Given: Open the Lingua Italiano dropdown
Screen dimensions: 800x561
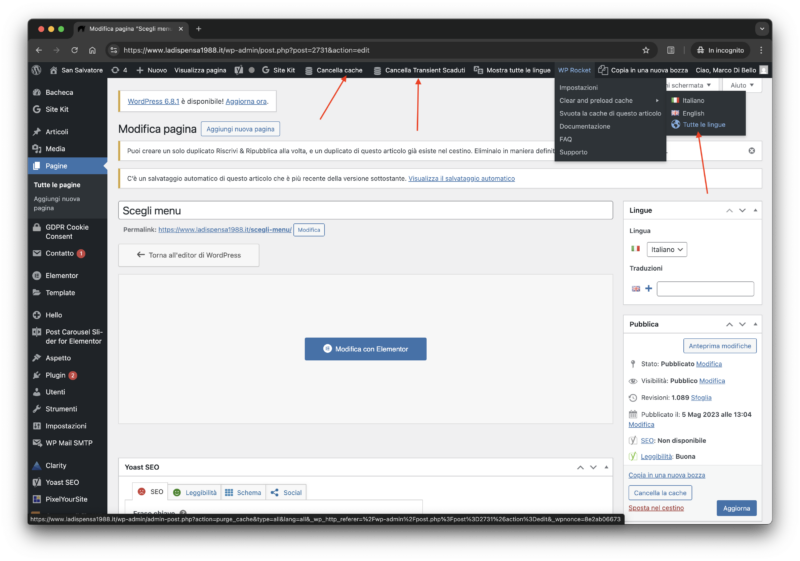Looking at the screenshot, I should pyautogui.click(x=667, y=249).
